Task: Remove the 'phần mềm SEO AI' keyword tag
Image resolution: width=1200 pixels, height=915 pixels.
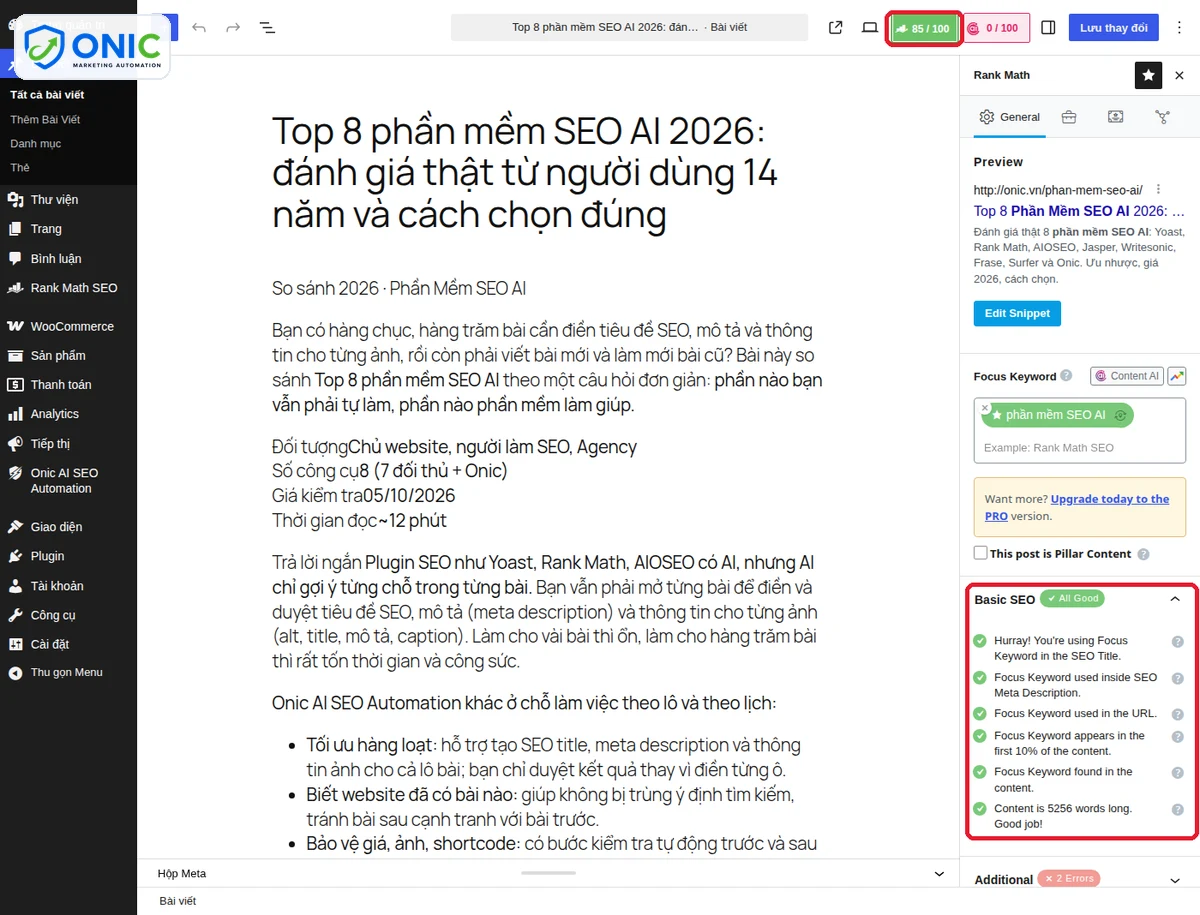Action: tap(985, 408)
